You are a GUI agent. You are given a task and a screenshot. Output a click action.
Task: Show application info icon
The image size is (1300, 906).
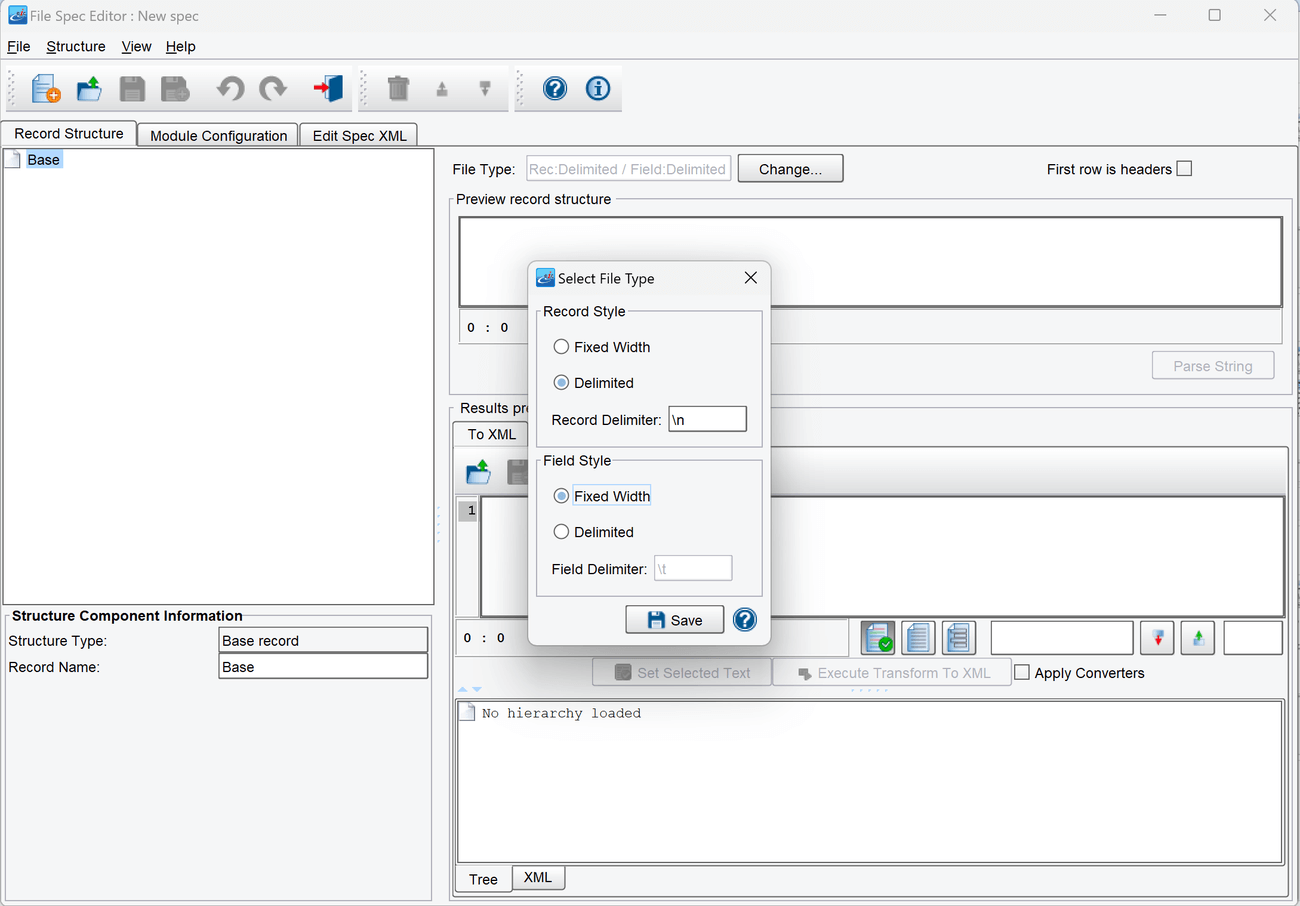598,88
